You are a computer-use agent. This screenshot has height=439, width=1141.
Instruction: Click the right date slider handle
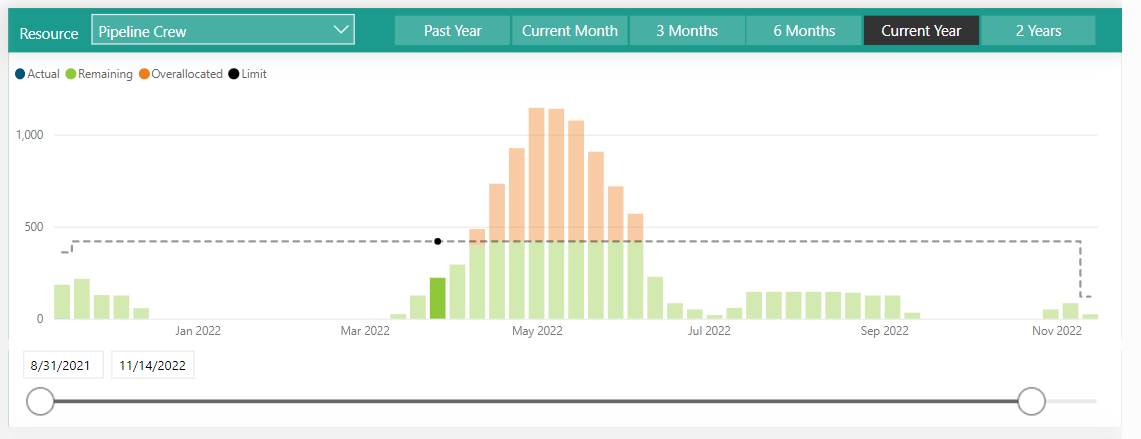coord(1031,401)
